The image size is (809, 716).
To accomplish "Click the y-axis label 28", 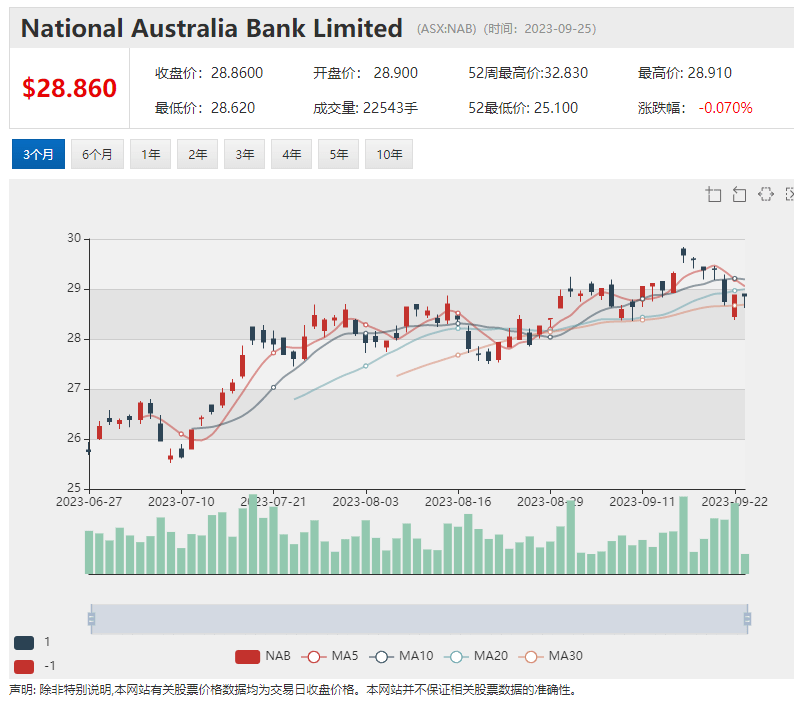I will [74, 338].
